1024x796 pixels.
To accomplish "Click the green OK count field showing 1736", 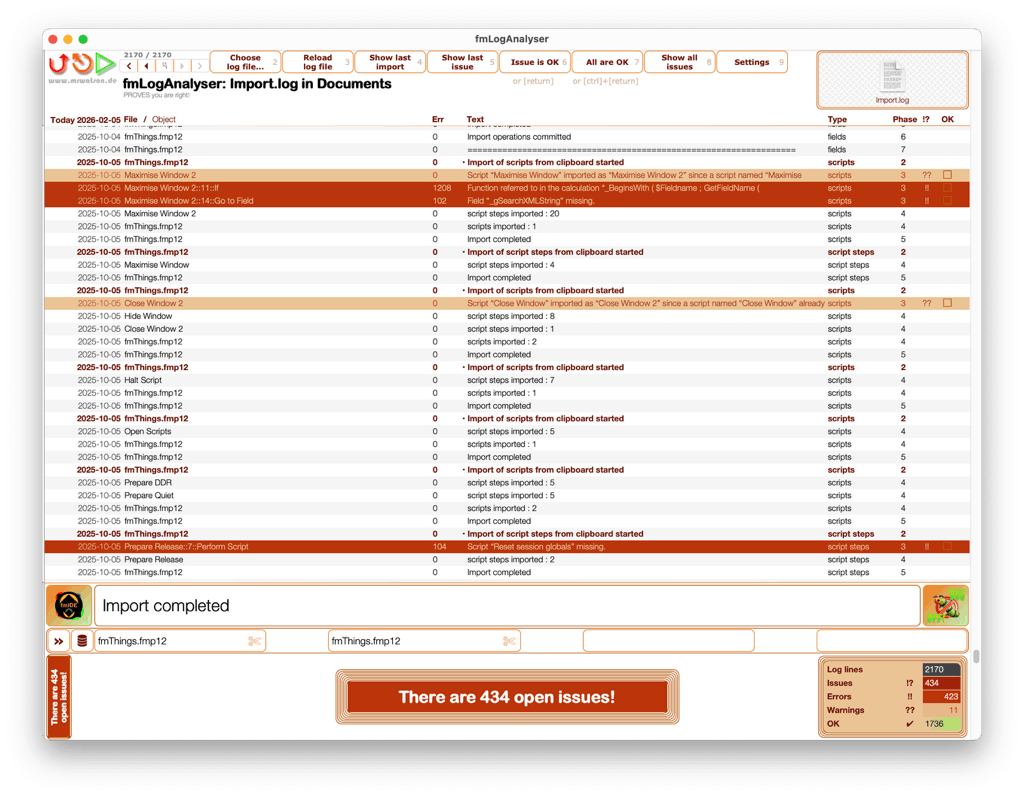I will point(941,723).
